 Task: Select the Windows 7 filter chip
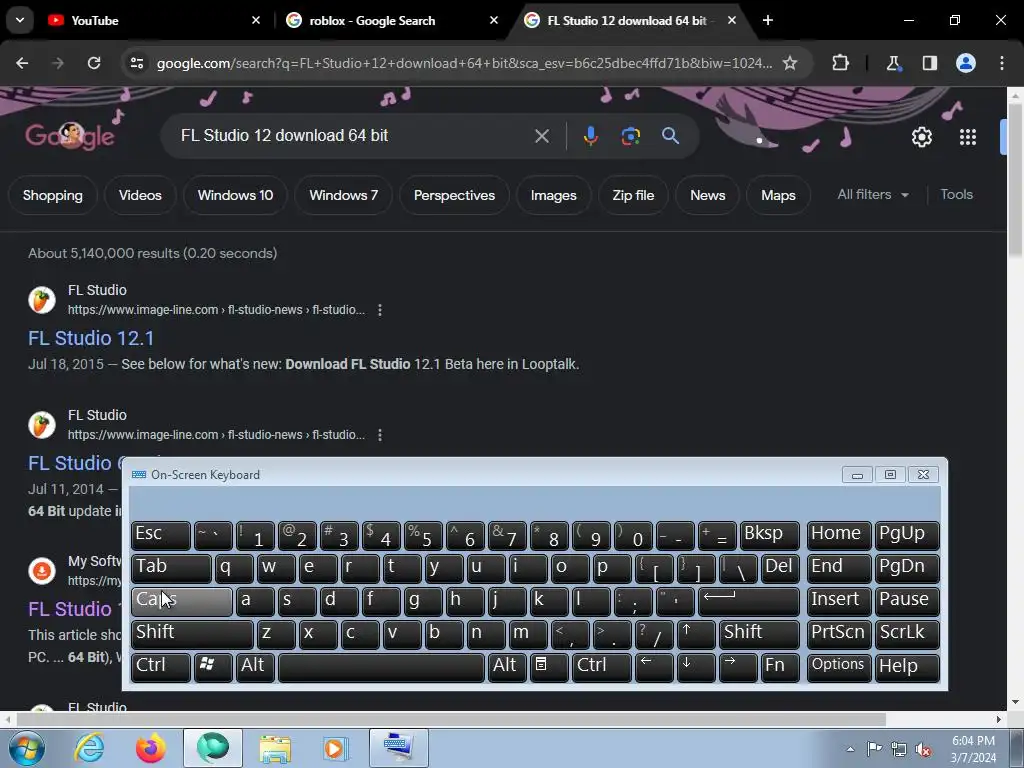[x=344, y=195]
